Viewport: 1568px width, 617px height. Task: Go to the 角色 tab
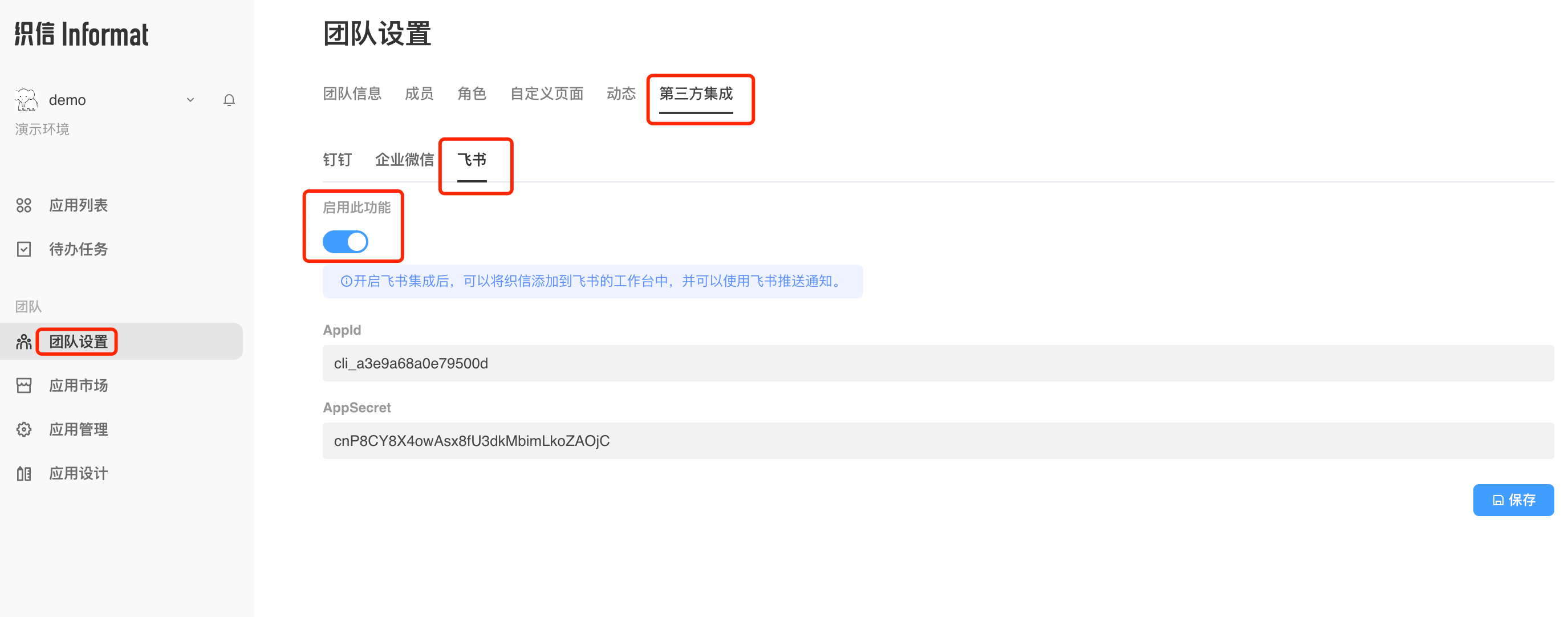tap(472, 94)
